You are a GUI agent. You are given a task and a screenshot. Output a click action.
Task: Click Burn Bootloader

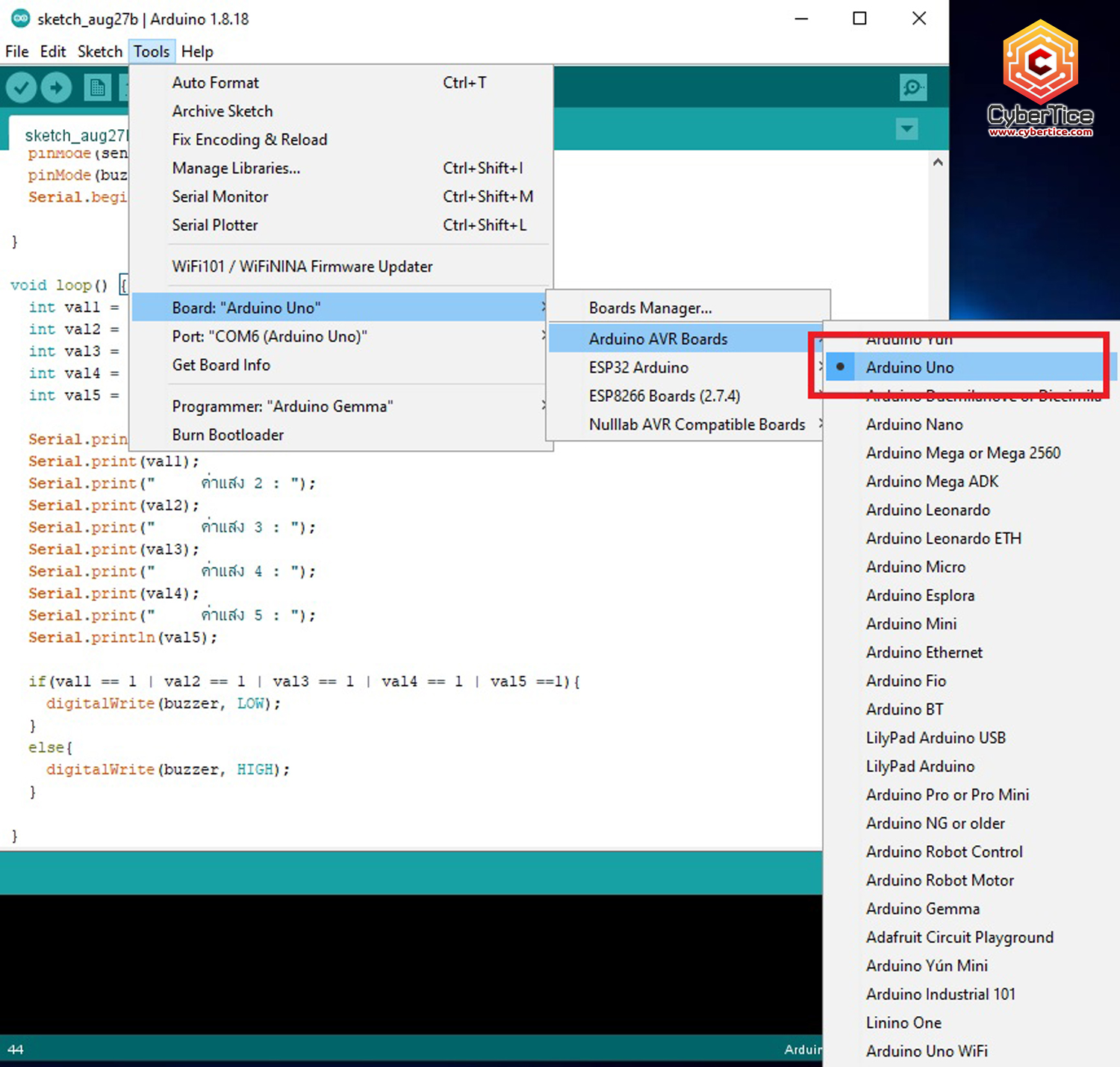tap(227, 435)
